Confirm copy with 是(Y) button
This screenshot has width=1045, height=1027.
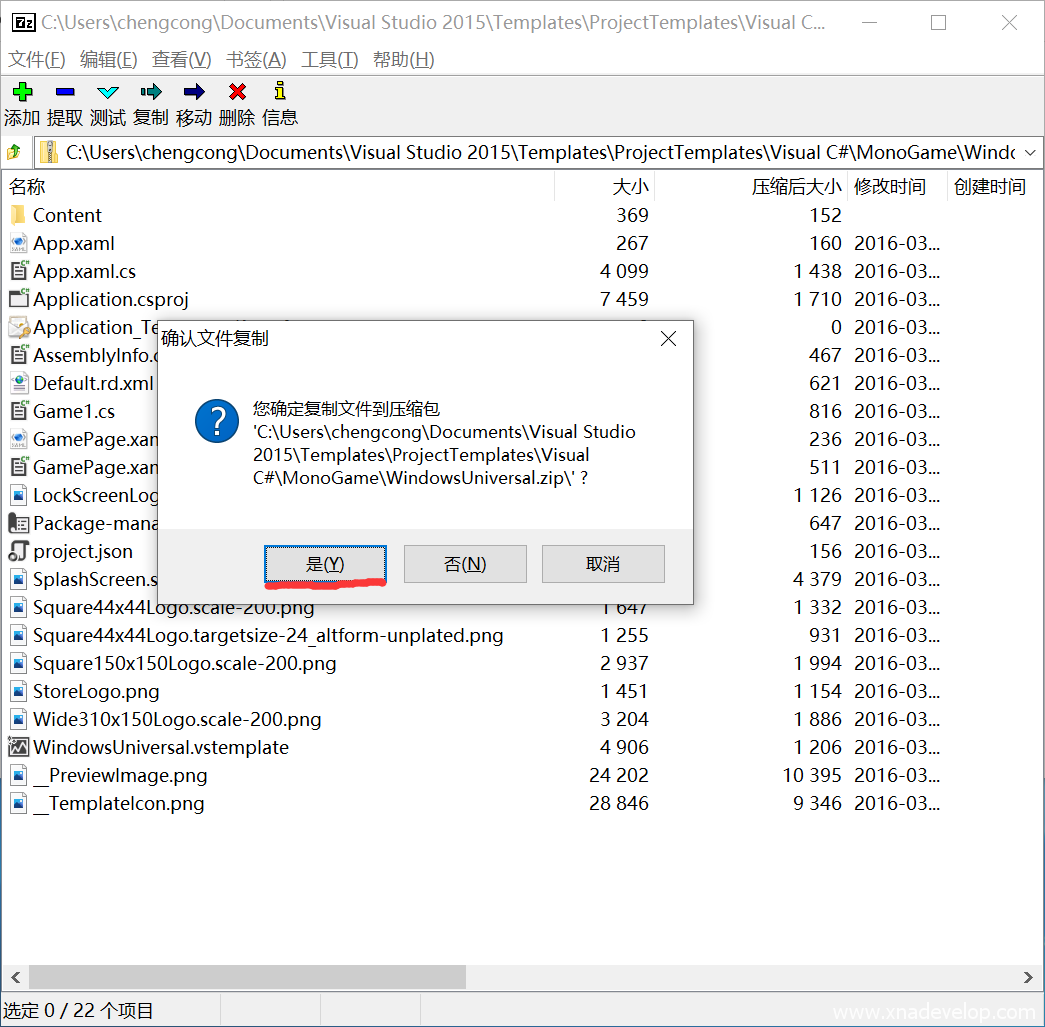coord(325,564)
